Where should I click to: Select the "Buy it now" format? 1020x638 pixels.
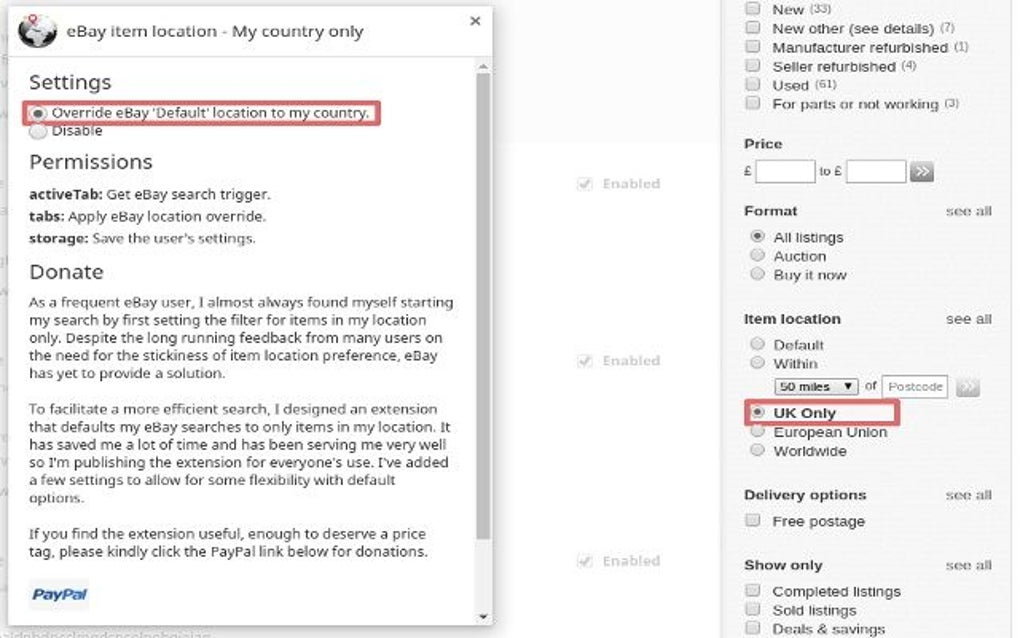click(x=758, y=274)
